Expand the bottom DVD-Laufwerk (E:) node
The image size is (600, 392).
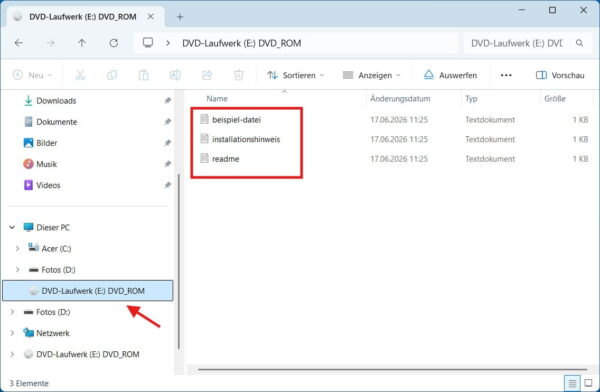12,354
